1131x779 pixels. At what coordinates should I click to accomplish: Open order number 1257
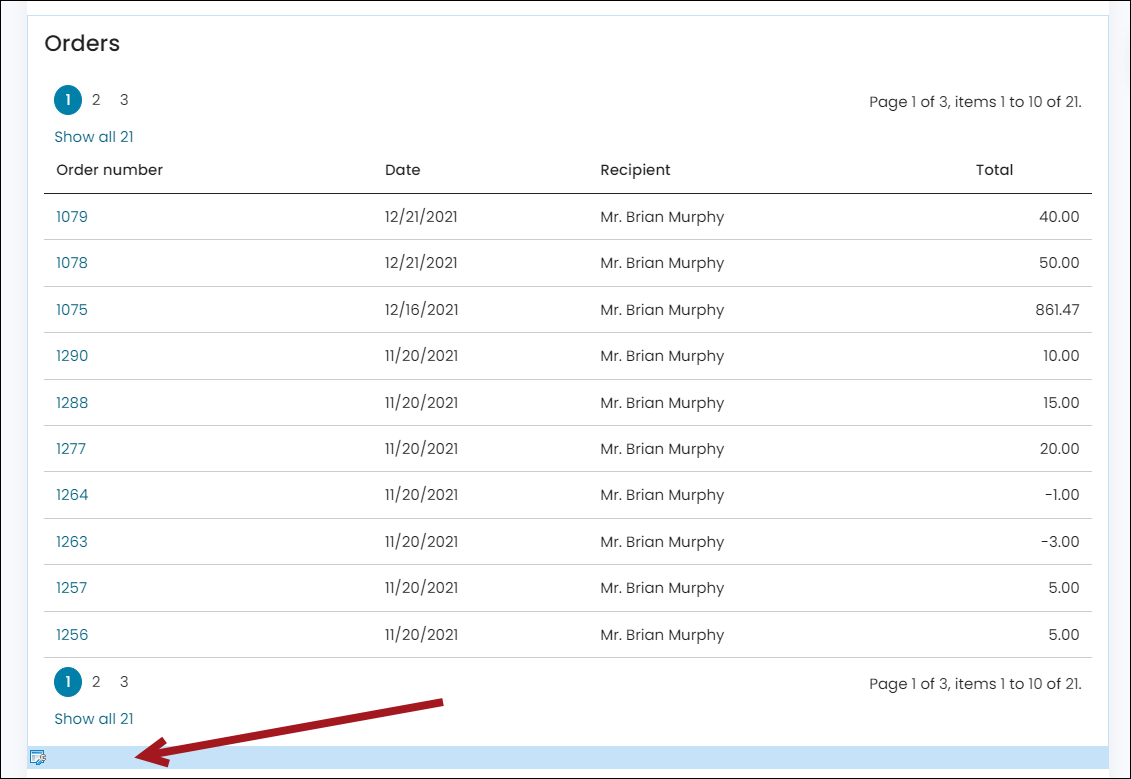pyautogui.click(x=71, y=588)
